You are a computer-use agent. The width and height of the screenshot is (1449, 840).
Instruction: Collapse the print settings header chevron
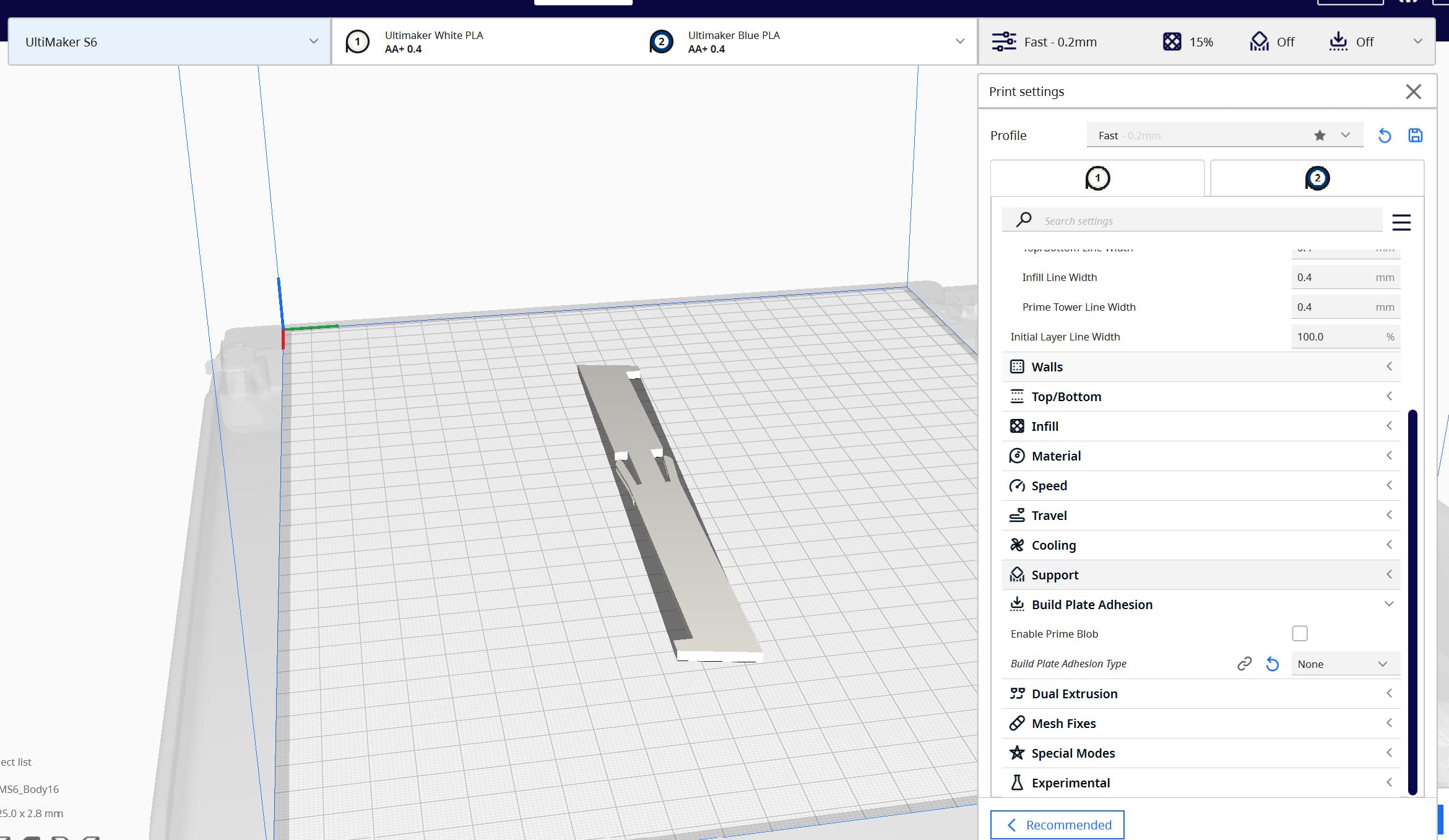click(x=1417, y=41)
